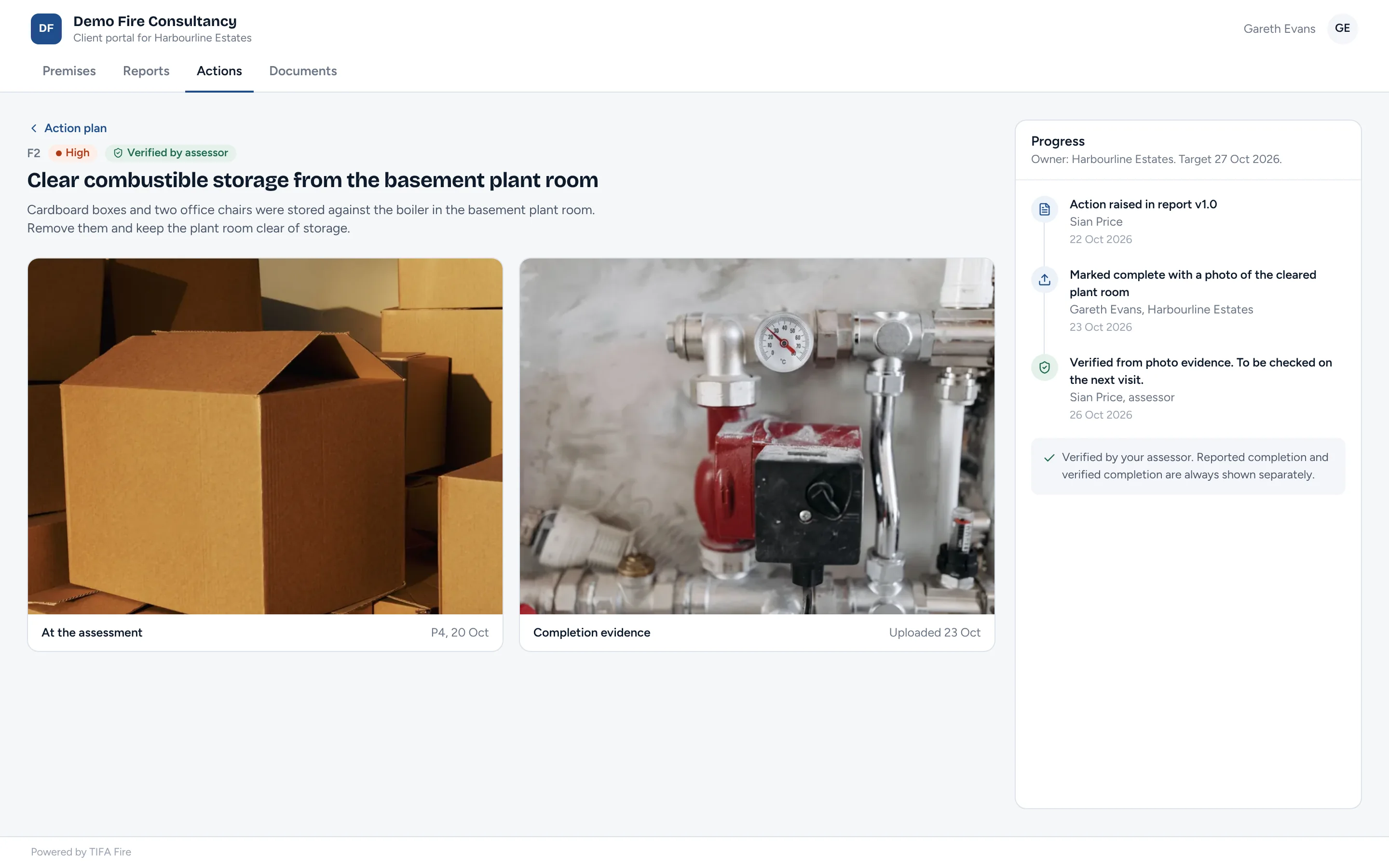Click the Cardboard boxes description paragraph
Image resolution: width=1389 pixels, height=868 pixels.
(311, 219)
